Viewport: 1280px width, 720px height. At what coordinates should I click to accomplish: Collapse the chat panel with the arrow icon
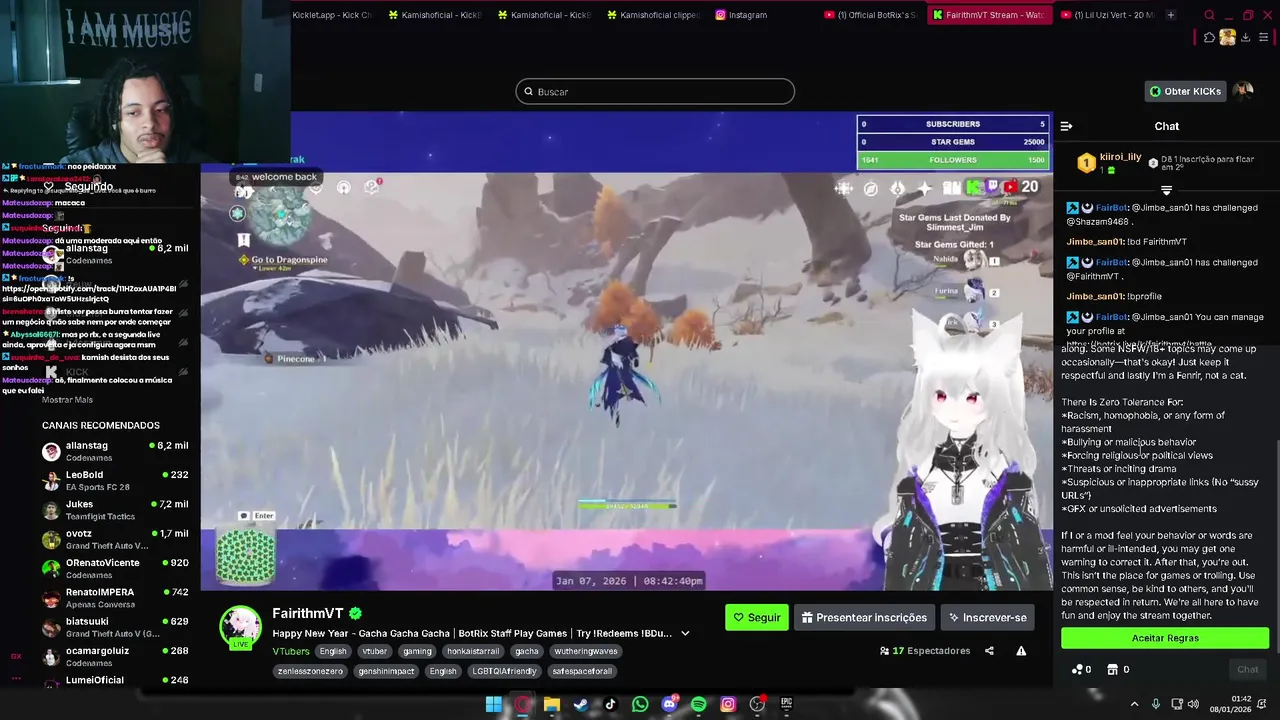click(x=1066, y=126)
